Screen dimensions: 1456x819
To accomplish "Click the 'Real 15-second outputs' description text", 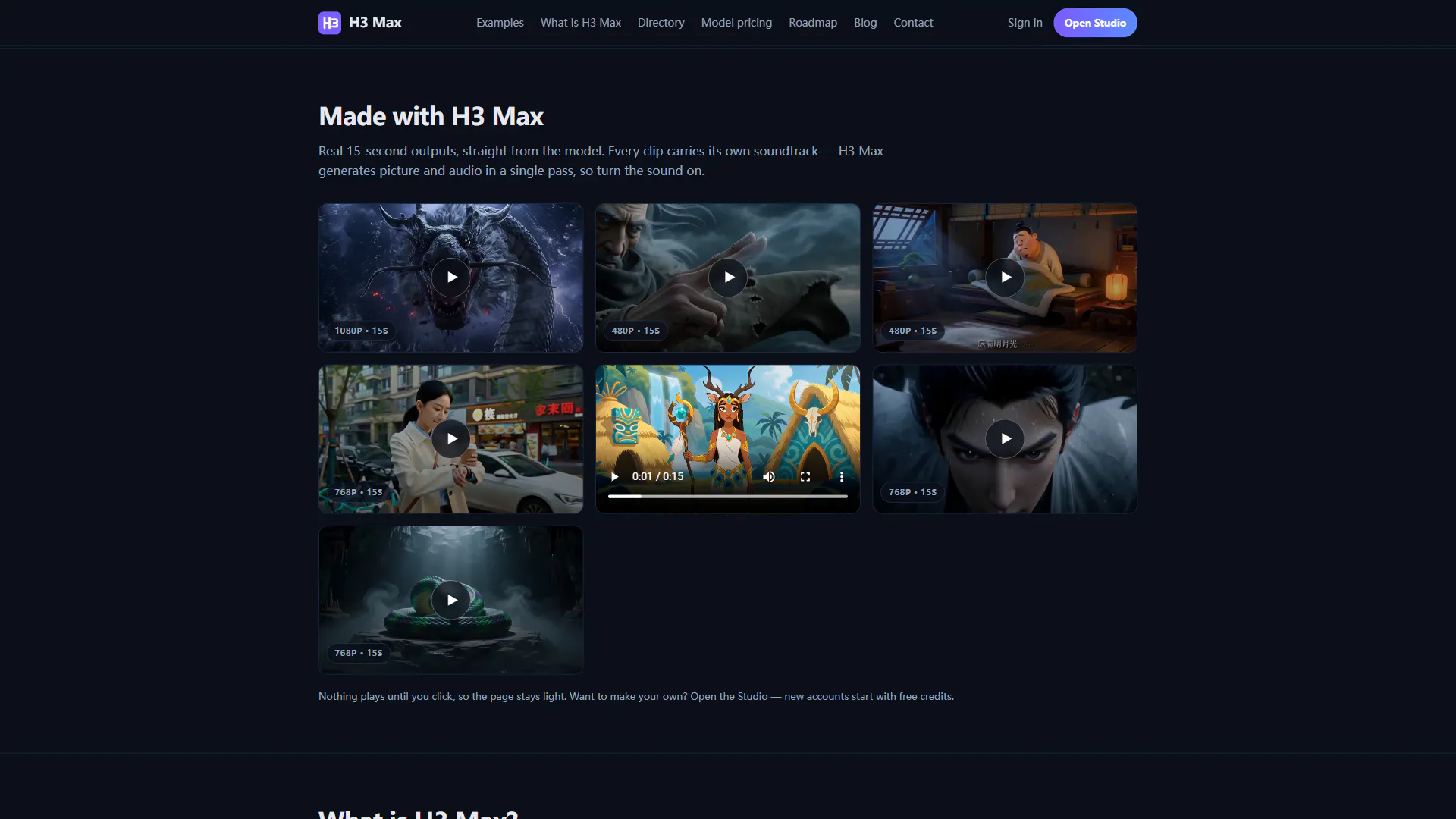I will click(x=601, y=161).
